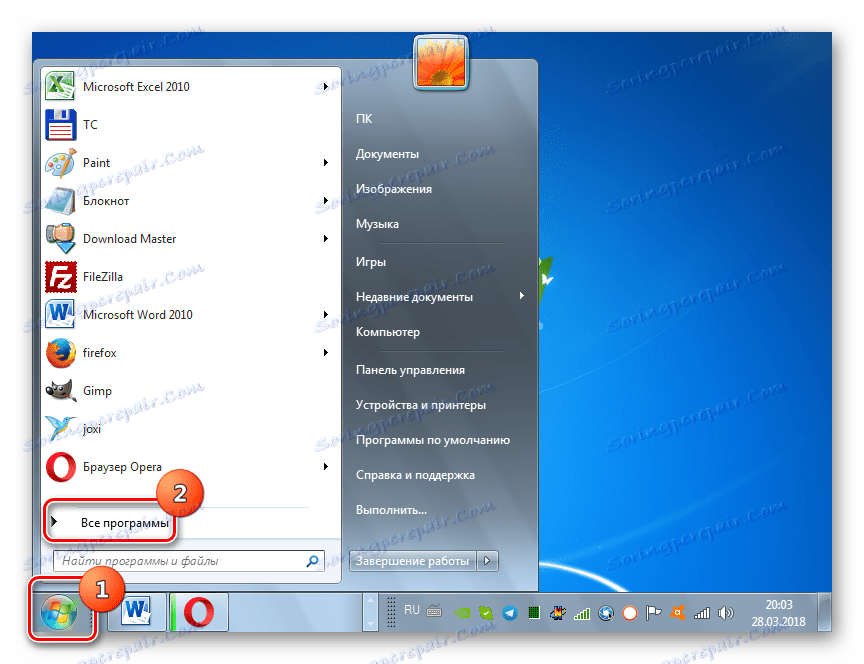Click the green checkmark shield tray icon
This screenshot has width=864, height=664.
(x=486, y=613)
